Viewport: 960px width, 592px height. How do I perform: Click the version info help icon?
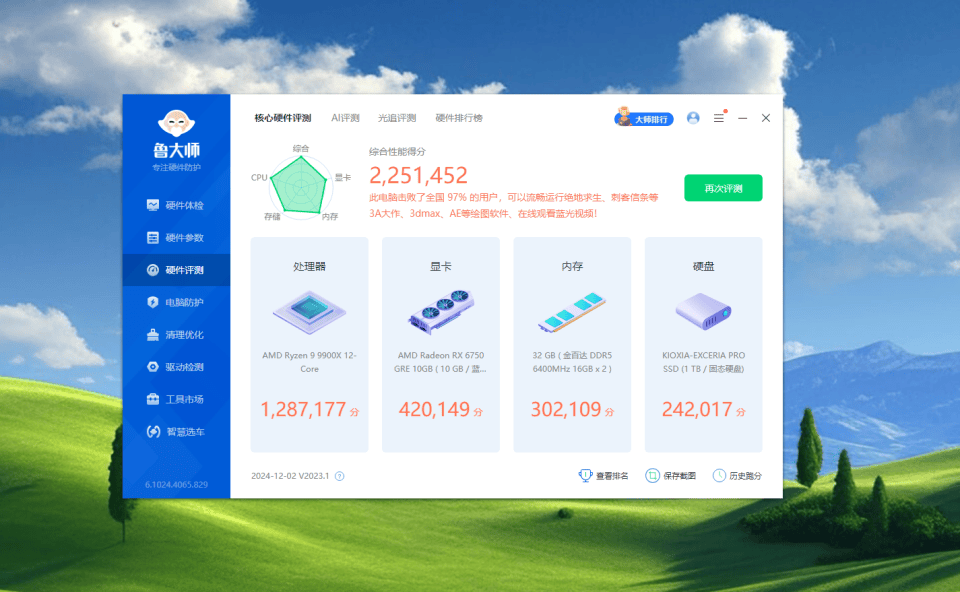[x=339, y=476]
